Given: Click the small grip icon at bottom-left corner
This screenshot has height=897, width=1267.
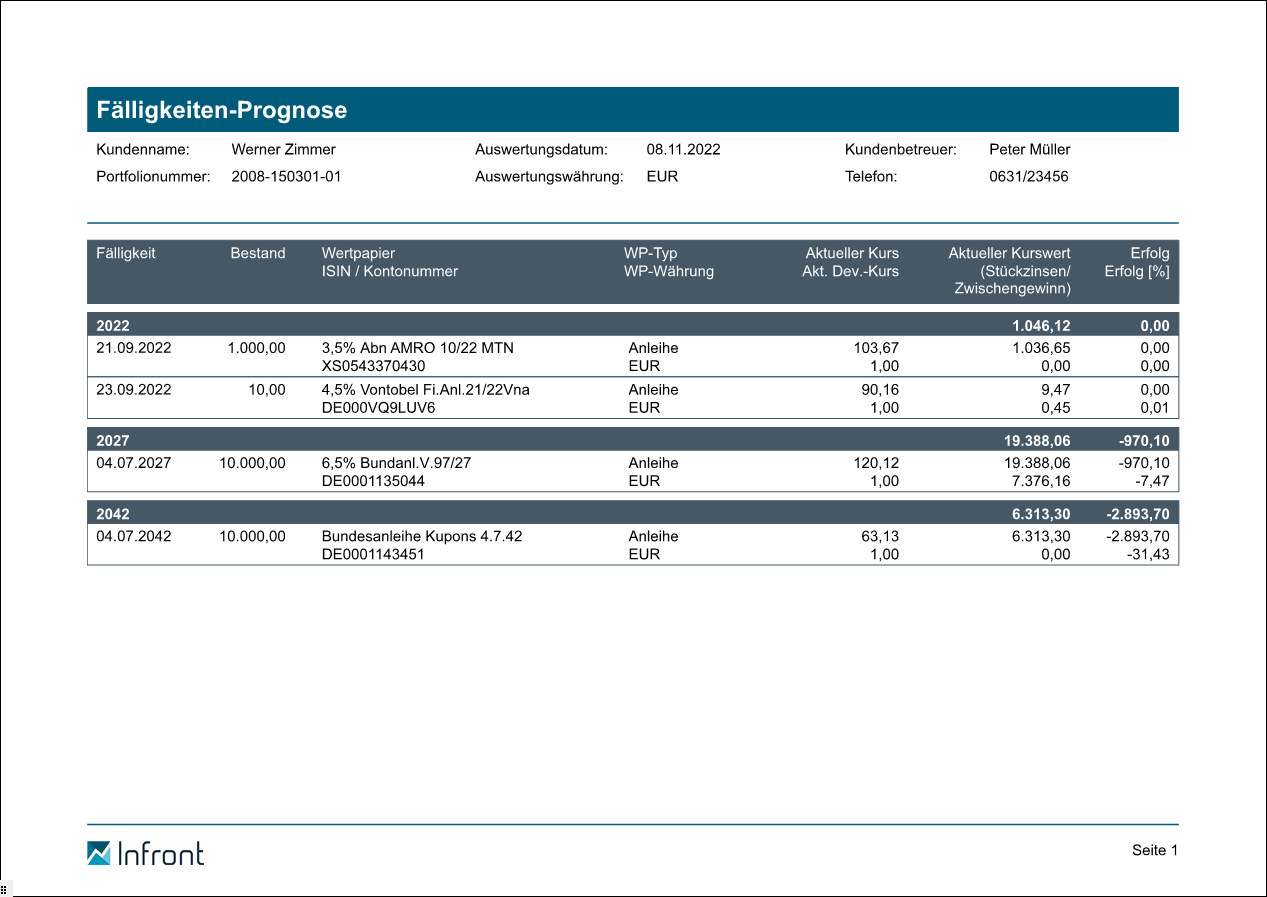Looking at the screenshot, I should (4, 888).
